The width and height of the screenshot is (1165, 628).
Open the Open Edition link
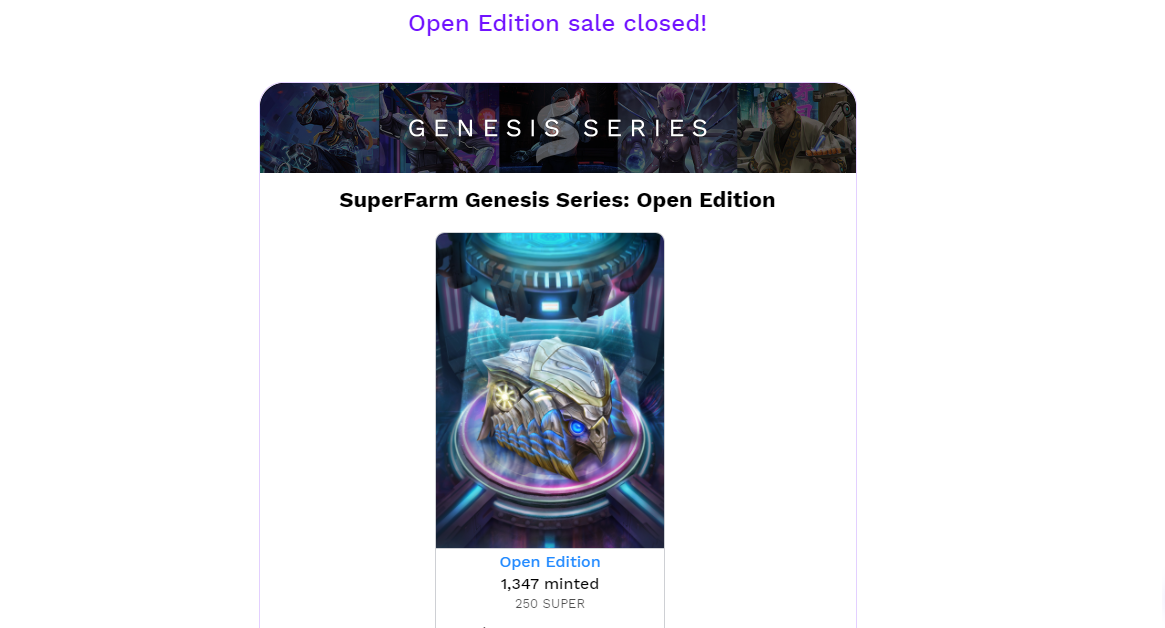(550, 562)
